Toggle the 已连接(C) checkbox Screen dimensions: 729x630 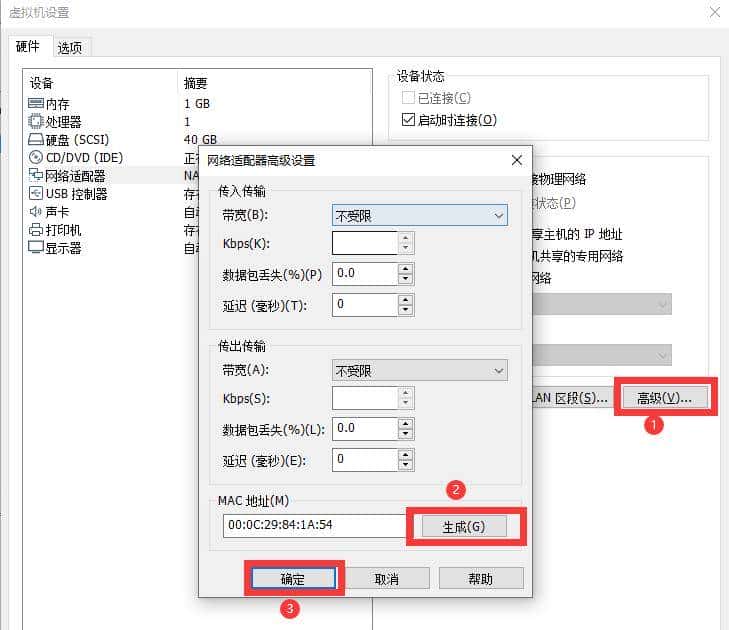point(408,98)
